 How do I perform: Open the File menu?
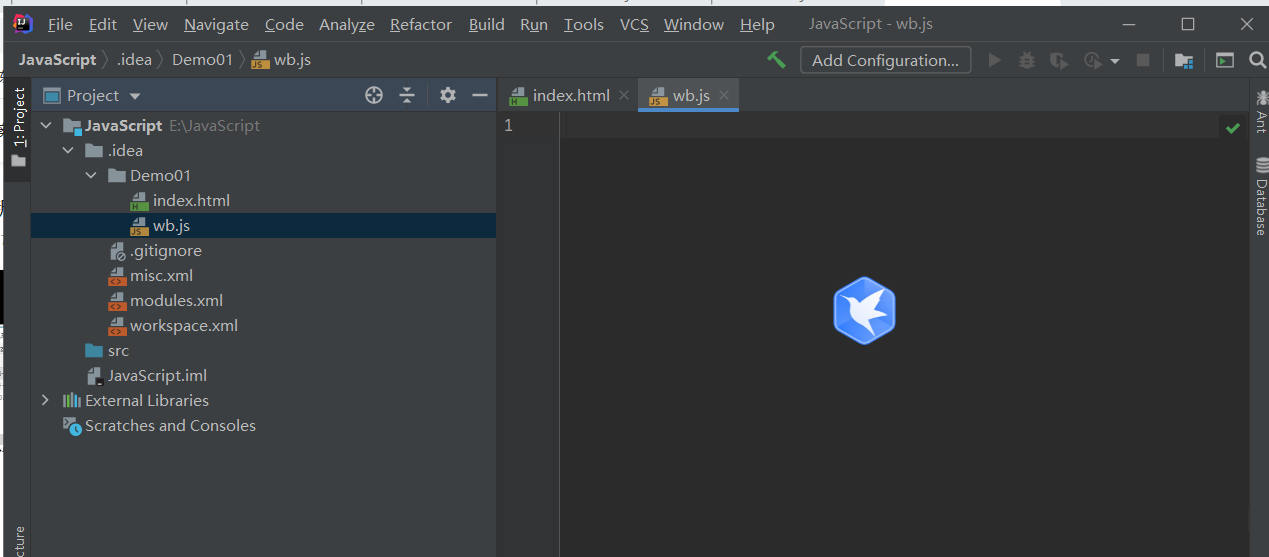pos(60,24)
